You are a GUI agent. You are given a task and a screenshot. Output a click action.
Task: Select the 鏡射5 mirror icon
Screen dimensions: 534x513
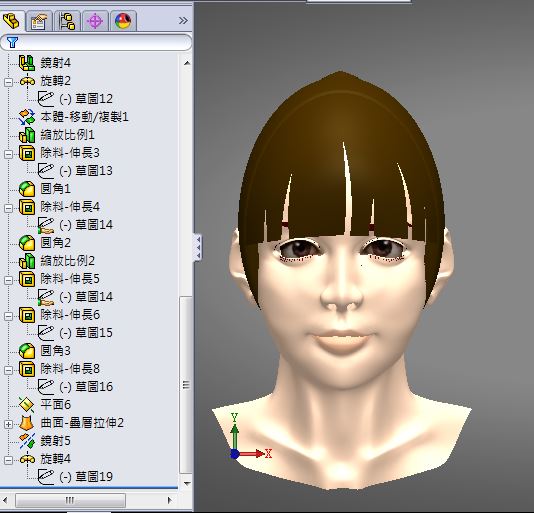click(x=27, y=441)
